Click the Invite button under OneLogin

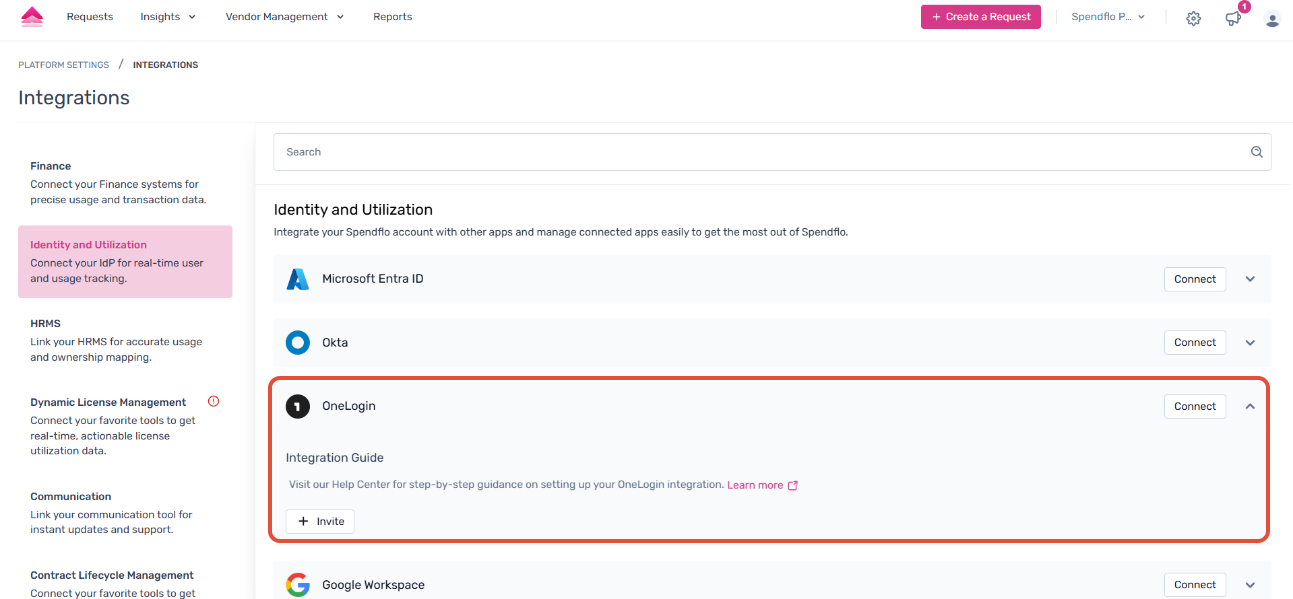(320, 521)
